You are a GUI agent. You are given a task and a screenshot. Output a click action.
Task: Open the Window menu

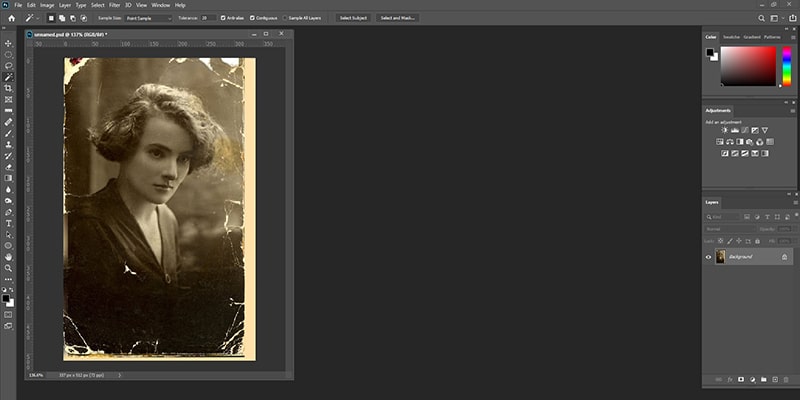coord(161,5)
